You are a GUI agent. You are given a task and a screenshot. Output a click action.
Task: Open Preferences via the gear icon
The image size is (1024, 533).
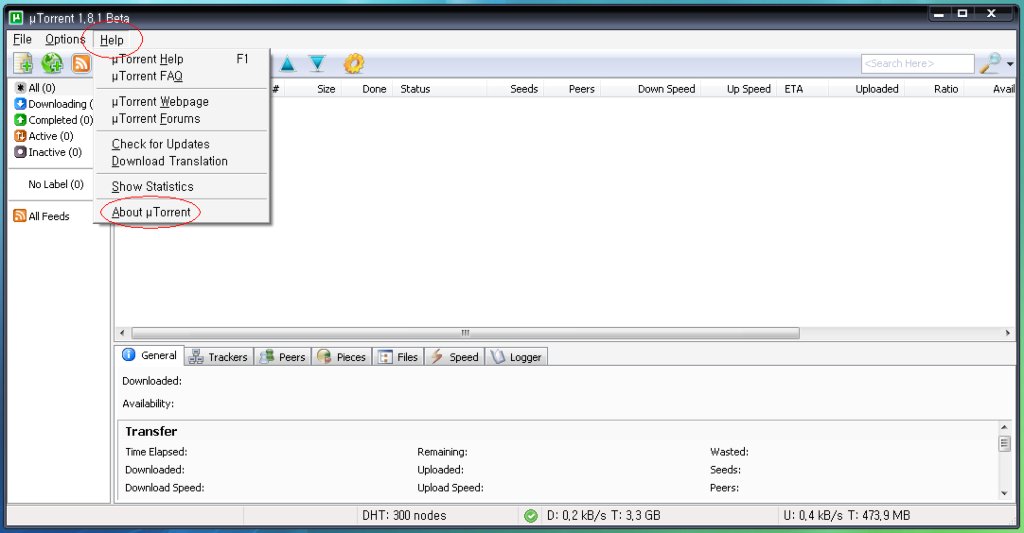pos(354,63)
